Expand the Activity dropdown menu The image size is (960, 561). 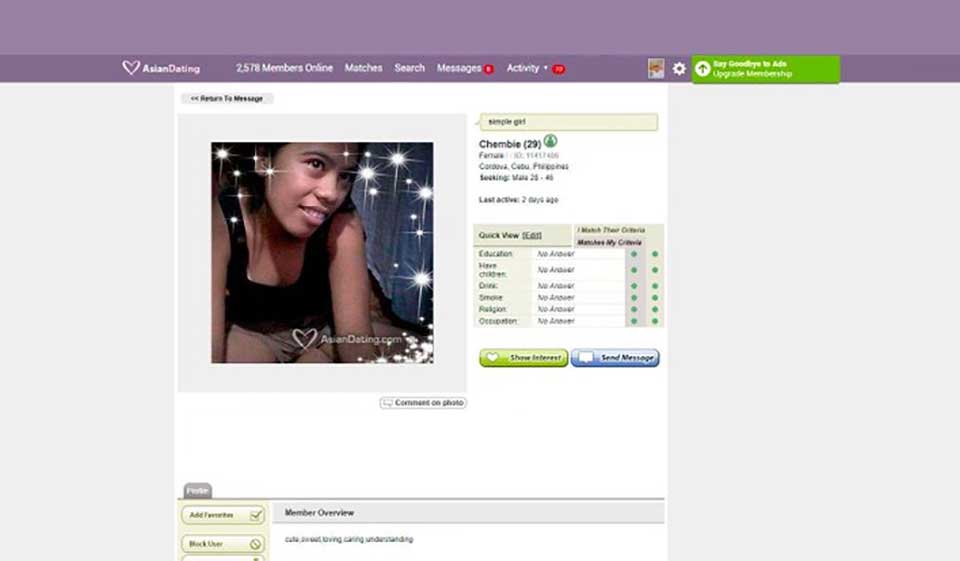(x=545, y=68)
